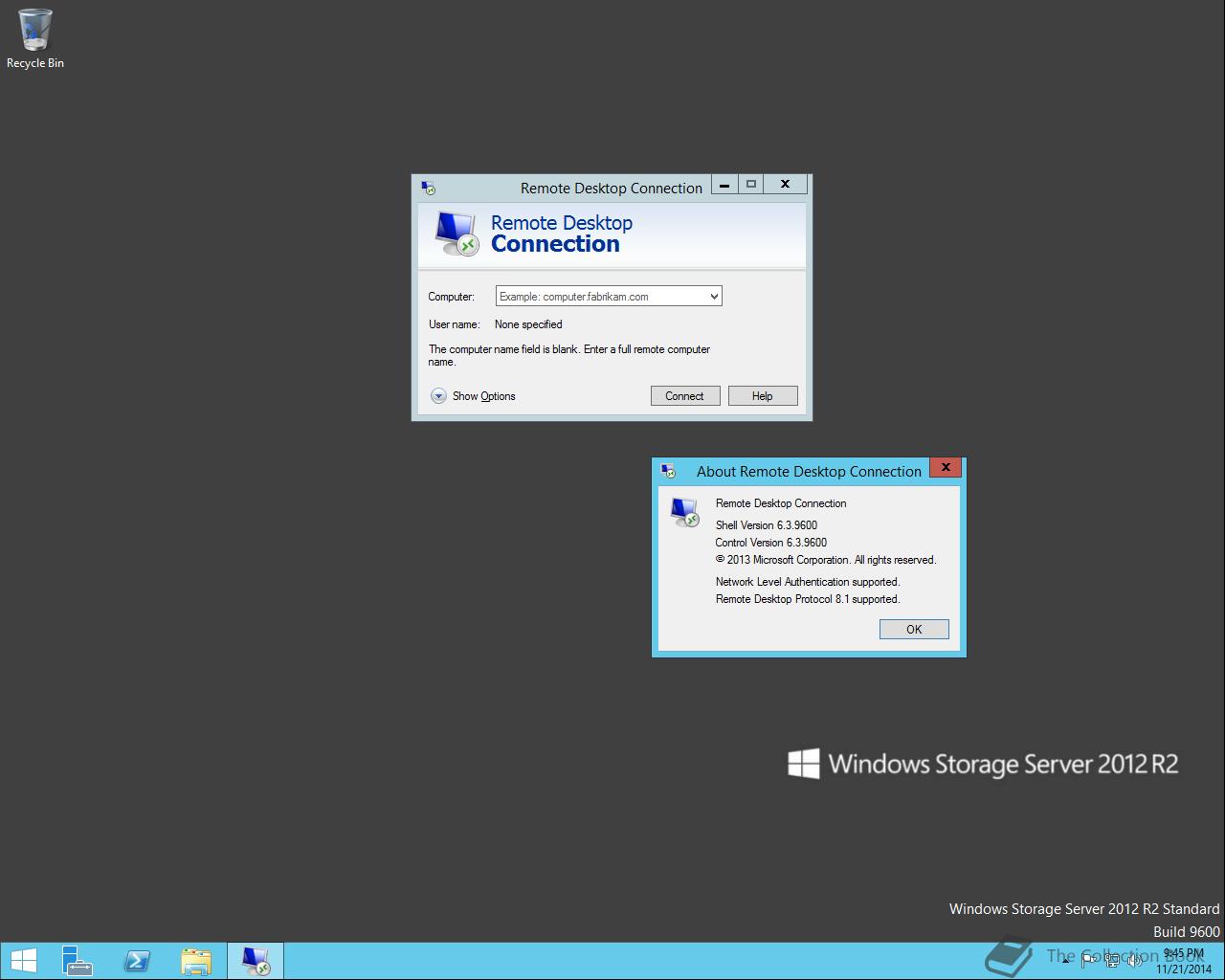The image size is (1225, 980).
Task: Open the Recycle Bin desktop icon
Action: point(34,39)
